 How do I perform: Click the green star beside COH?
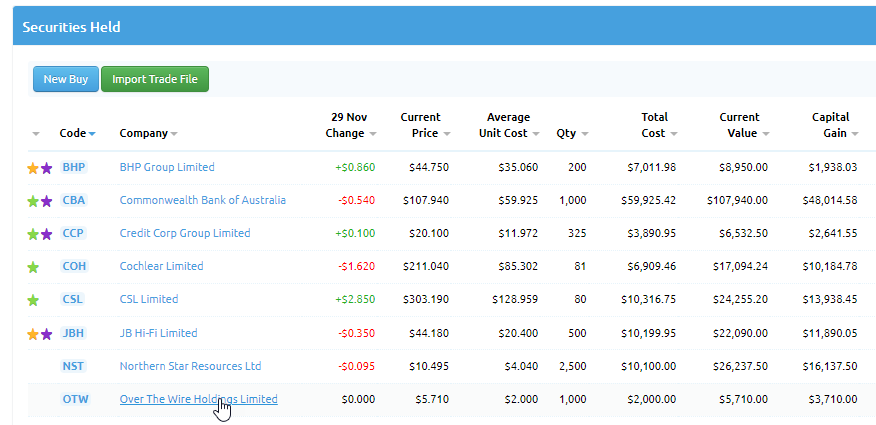point(33,267)
